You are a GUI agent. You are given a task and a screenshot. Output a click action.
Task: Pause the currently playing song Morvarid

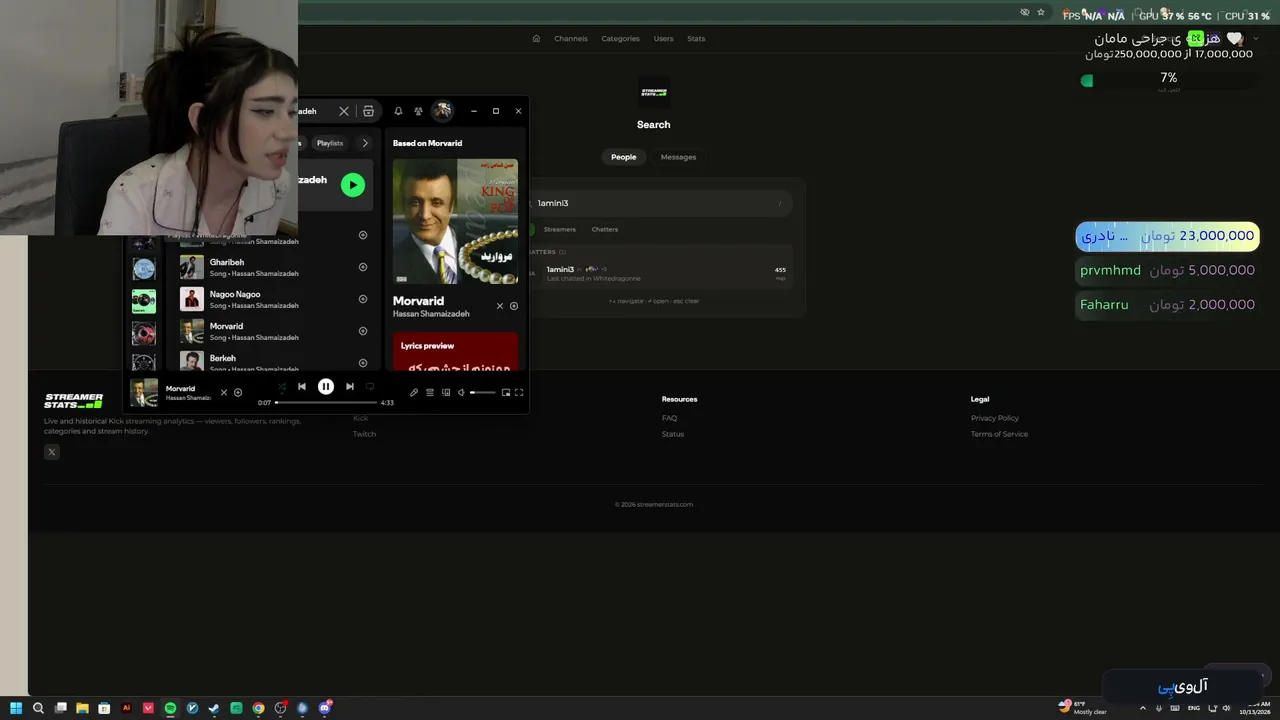[326, 386]
